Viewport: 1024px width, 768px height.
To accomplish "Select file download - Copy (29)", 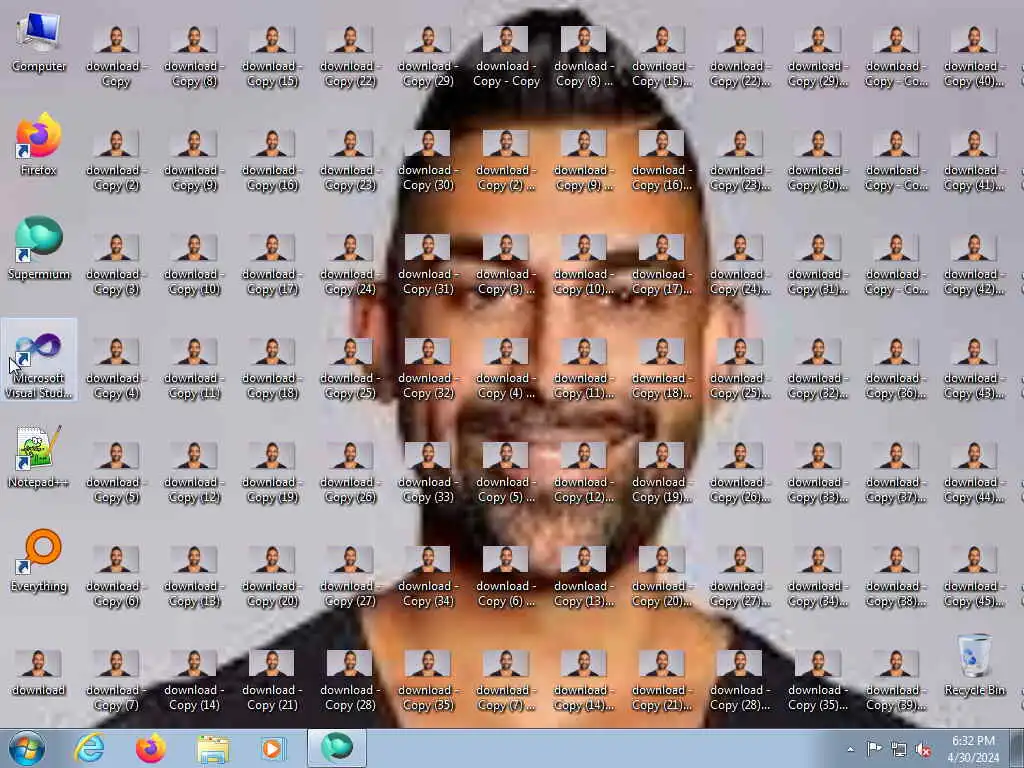I will click(x=428, y=57).
